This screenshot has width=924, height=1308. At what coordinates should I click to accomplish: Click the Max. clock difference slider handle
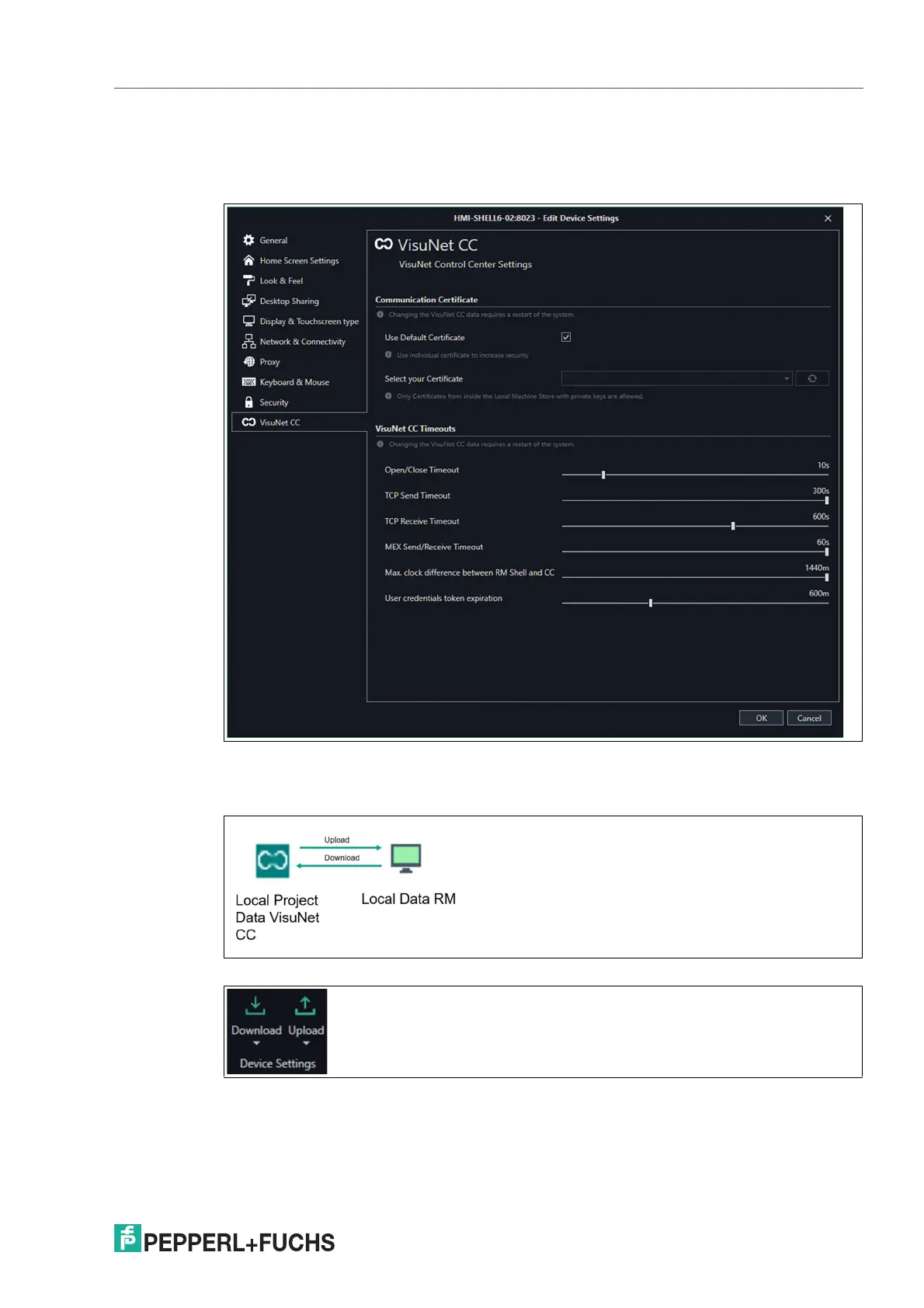(x=826, y=577)
